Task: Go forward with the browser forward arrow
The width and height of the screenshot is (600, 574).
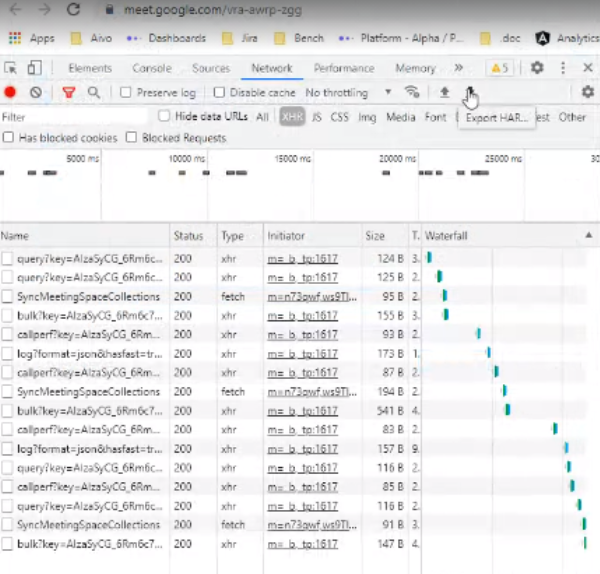Action: 44,10
